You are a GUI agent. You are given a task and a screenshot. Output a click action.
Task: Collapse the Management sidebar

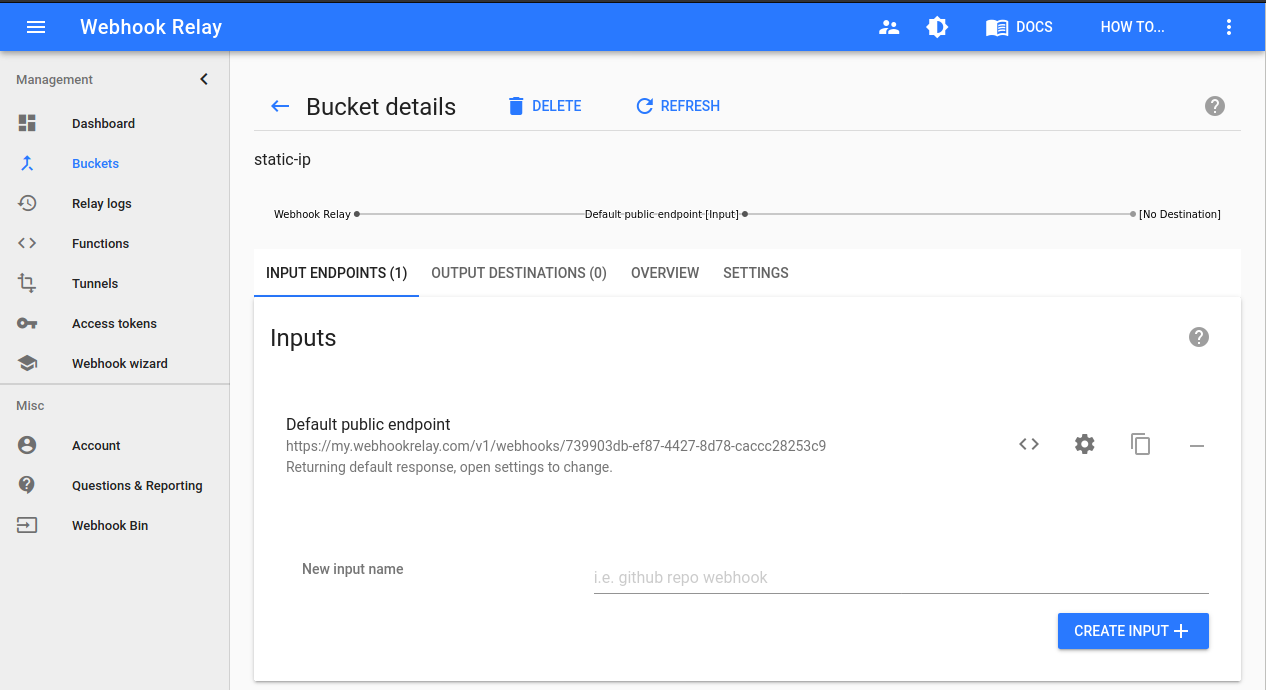click(204, 79)
